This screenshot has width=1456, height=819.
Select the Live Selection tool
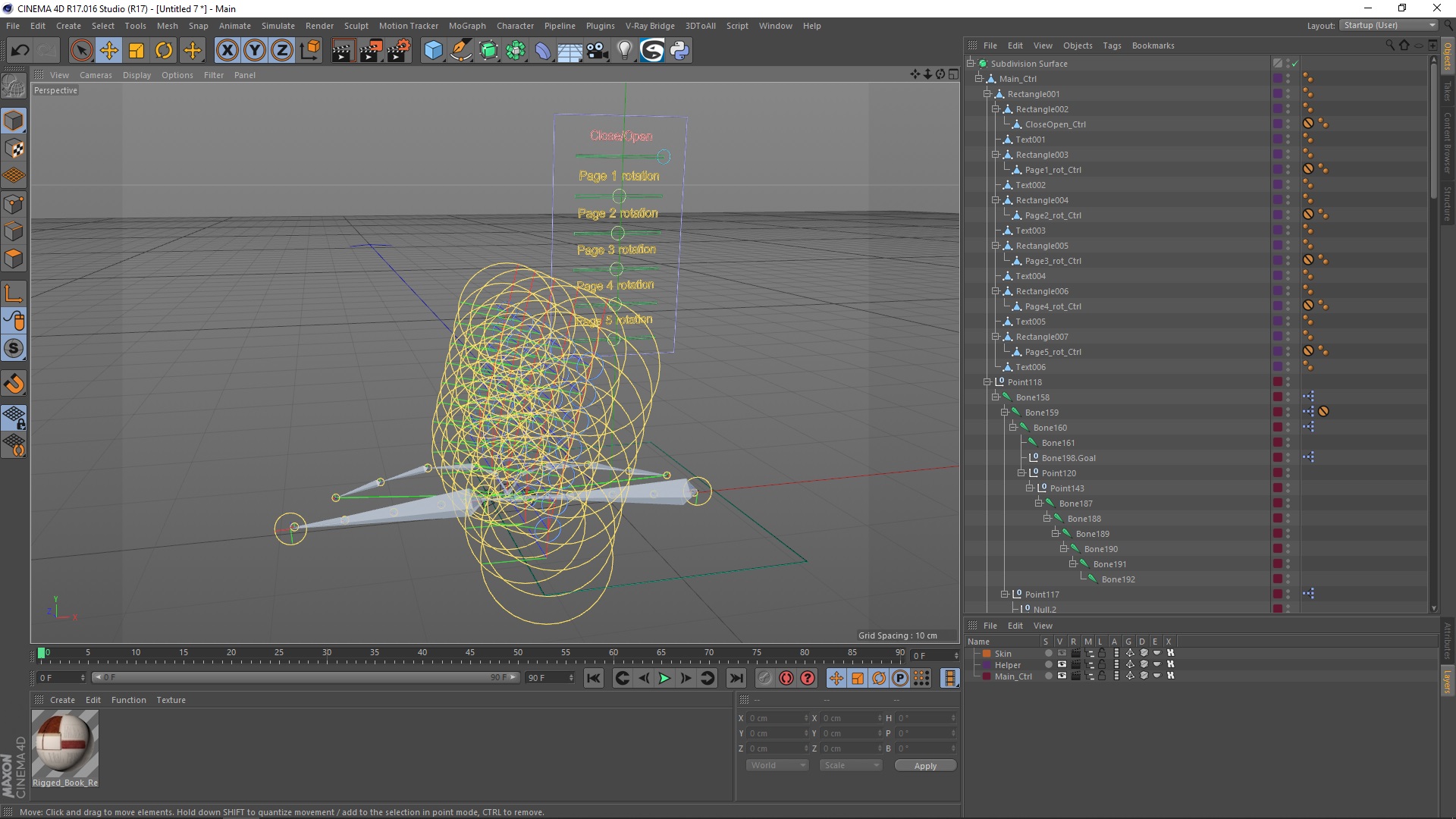[x=81, y=51]
